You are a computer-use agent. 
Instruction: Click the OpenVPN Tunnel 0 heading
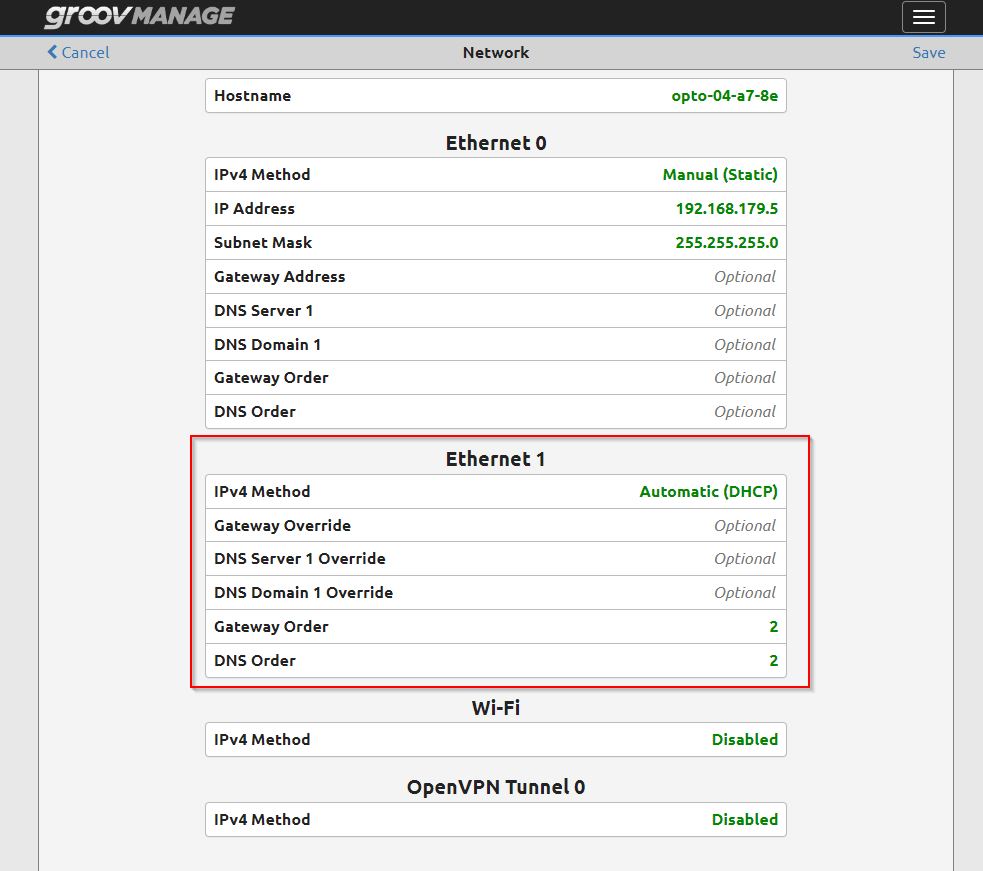pyautogui.click(x=496, y=787)
